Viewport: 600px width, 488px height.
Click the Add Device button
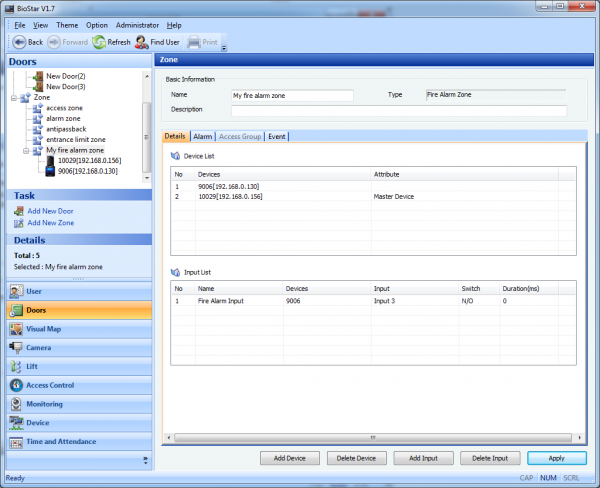click(283, 458)
